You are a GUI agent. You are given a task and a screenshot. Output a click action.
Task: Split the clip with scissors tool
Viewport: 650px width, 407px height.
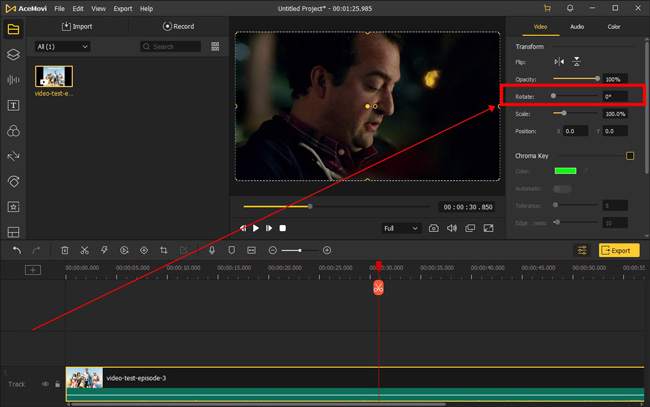tap(85, 250)
